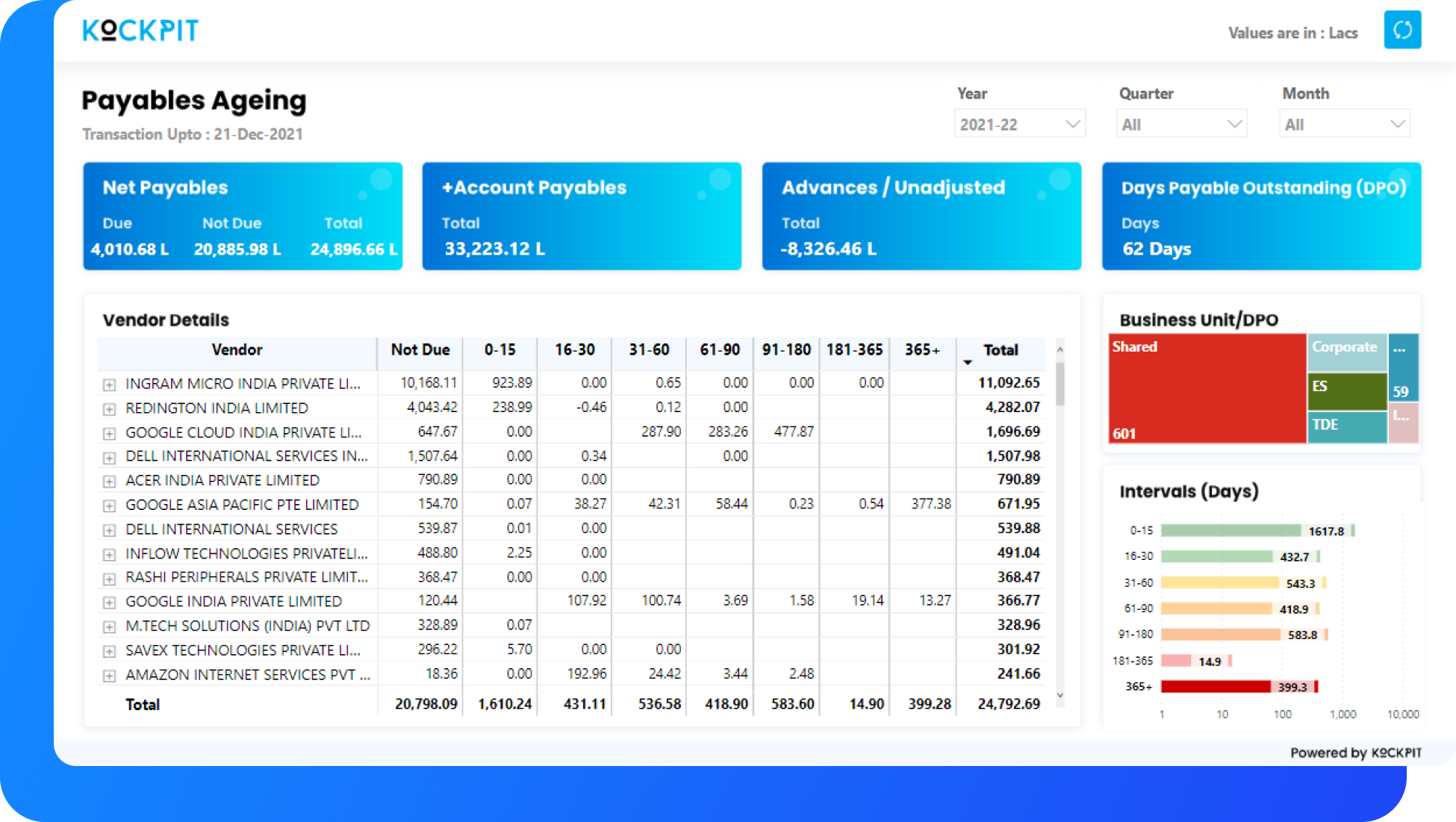The width and height of the screenshot is (1456, 822).
Task: Sort by 31-60 column header
Action: (x=649, y=350)
